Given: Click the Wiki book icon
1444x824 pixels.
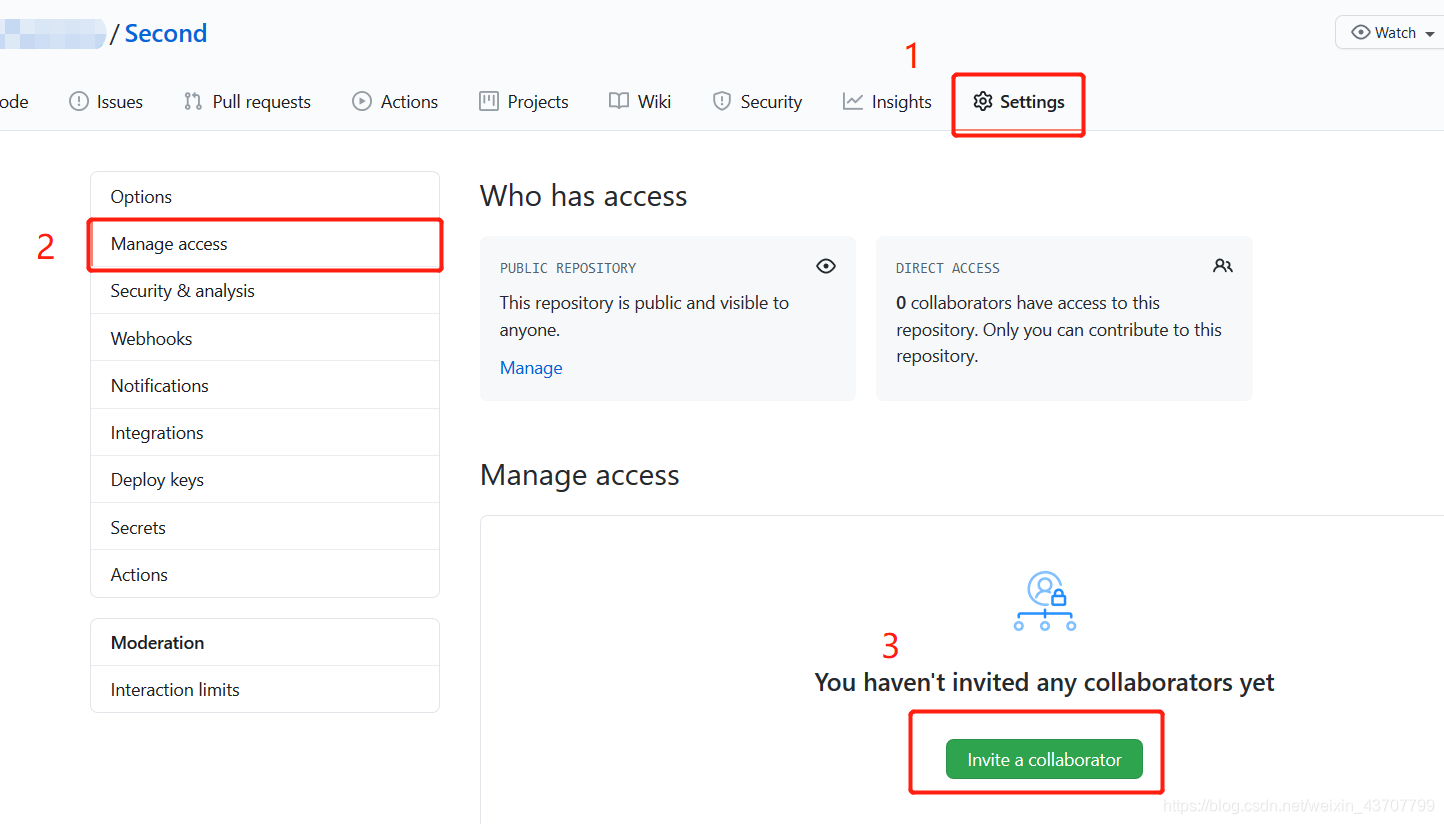Looking at the screenshot, I should click(x=619, y=101).
